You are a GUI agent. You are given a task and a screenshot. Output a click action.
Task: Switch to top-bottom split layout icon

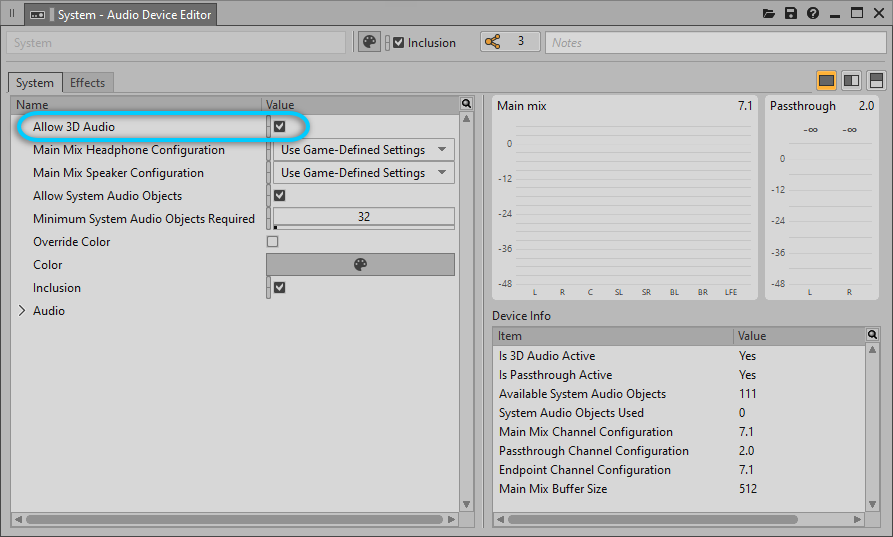pyautogui.click(x=876, y=80)
